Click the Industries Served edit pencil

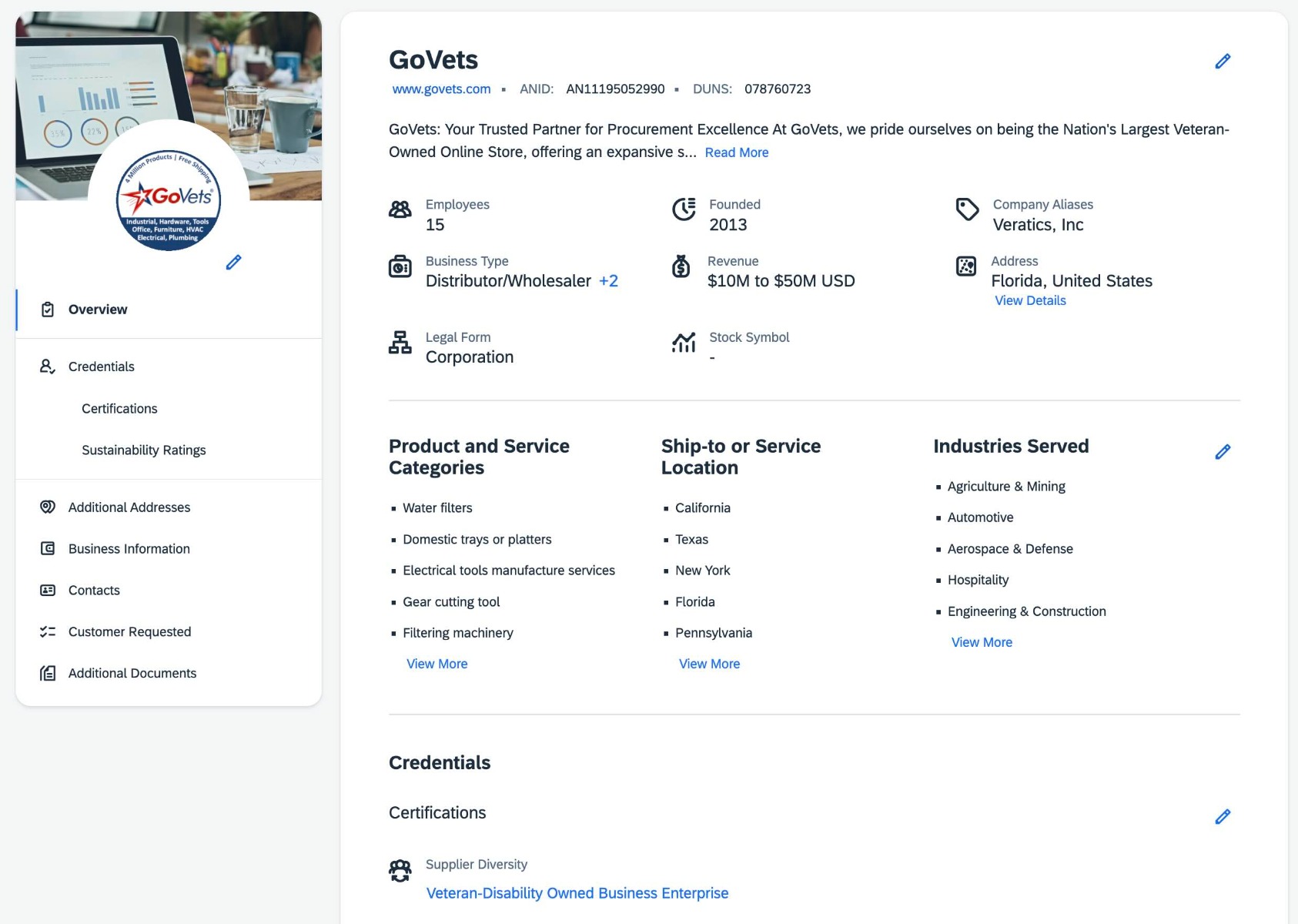click(1223, 451)
